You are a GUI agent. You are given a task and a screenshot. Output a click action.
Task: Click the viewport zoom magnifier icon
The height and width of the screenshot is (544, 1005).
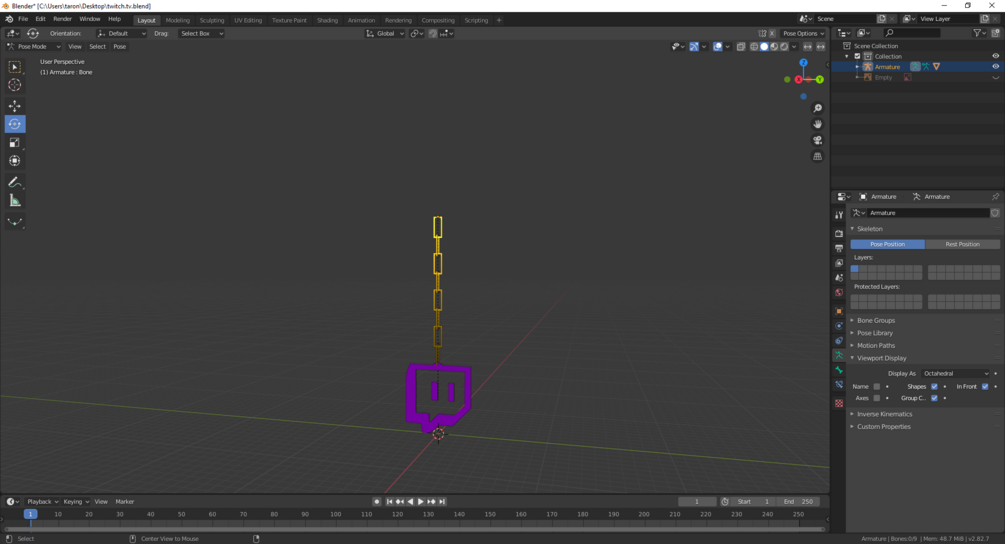[817, 108]
